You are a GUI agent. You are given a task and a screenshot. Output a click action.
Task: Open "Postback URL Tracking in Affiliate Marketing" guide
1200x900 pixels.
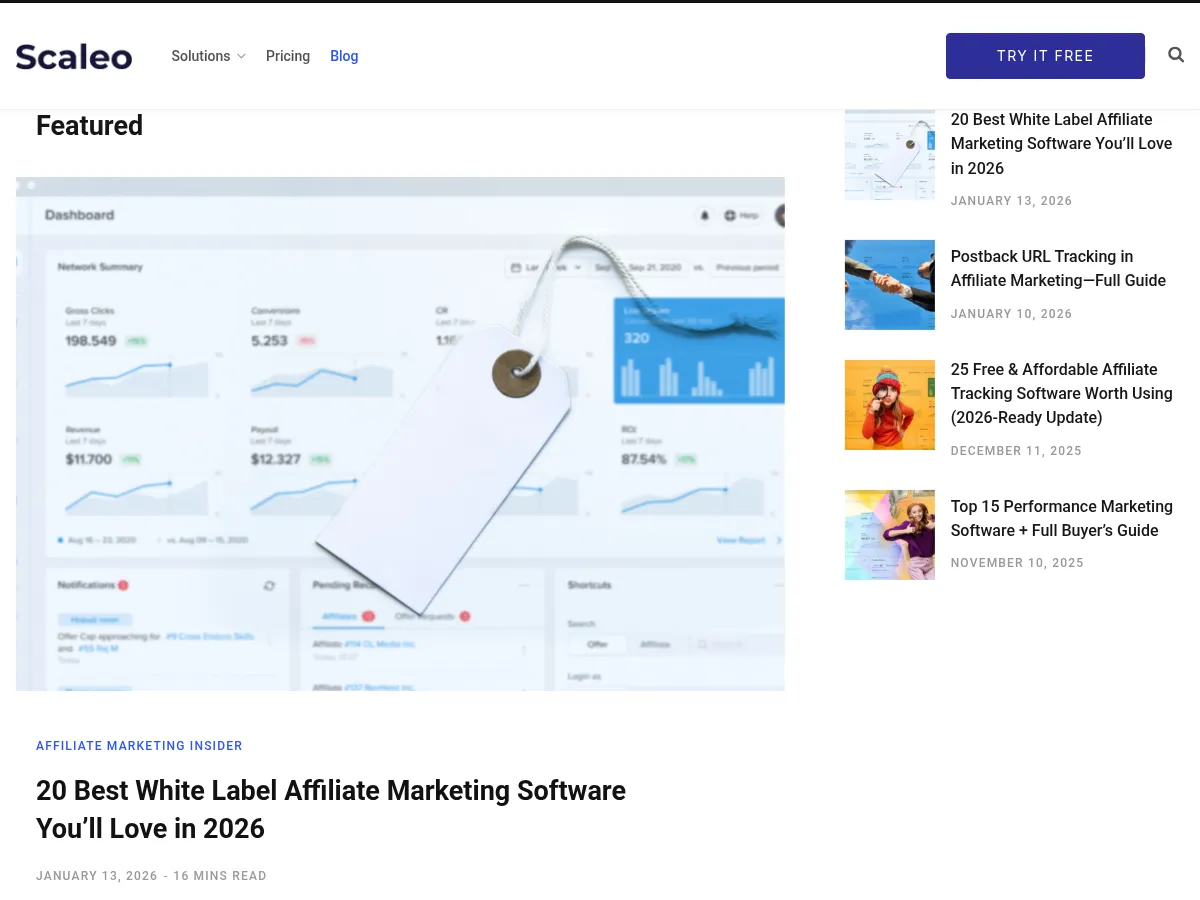[1058, 268]
